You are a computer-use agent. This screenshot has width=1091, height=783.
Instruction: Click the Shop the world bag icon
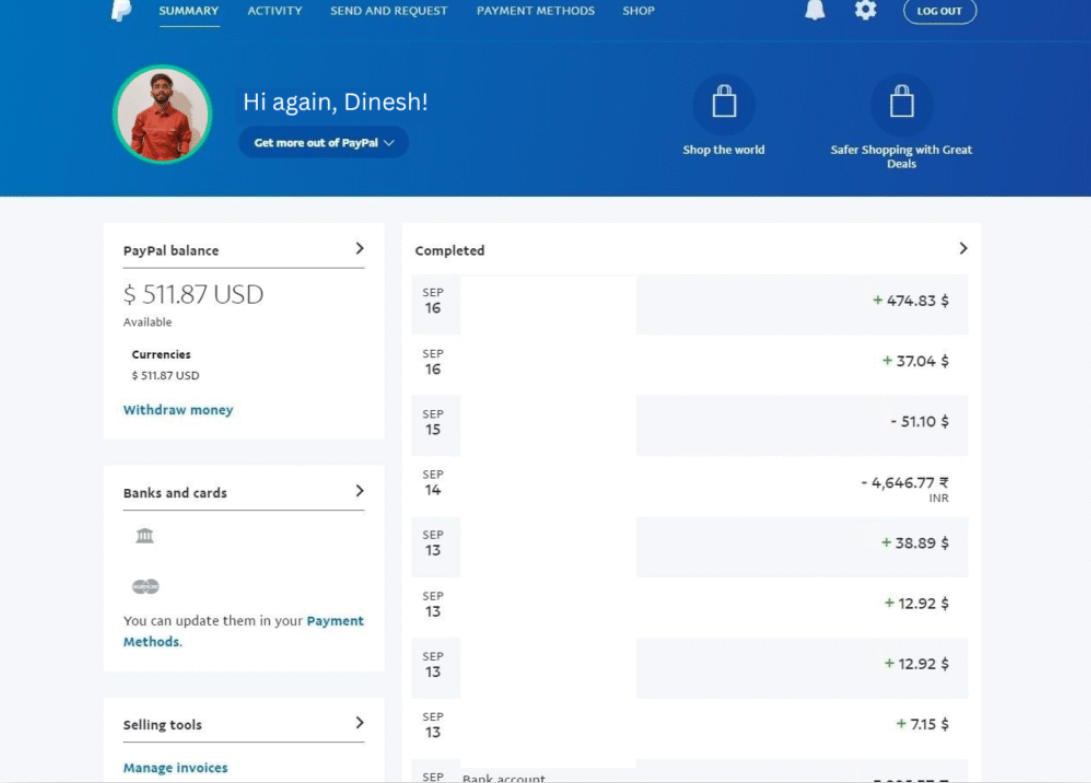723,101
